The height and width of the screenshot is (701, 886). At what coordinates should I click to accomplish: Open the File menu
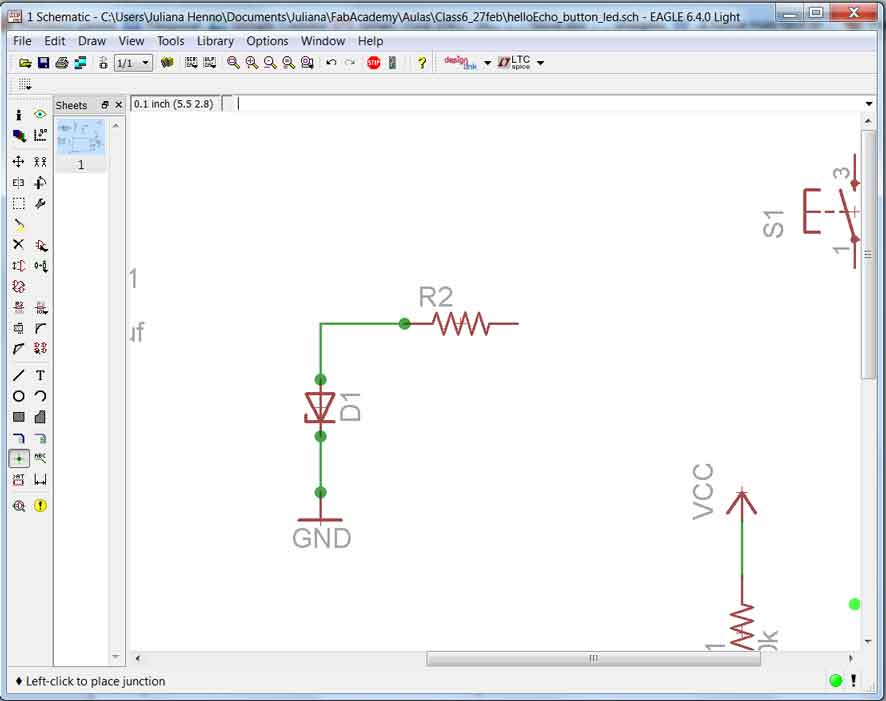[22, 41]
